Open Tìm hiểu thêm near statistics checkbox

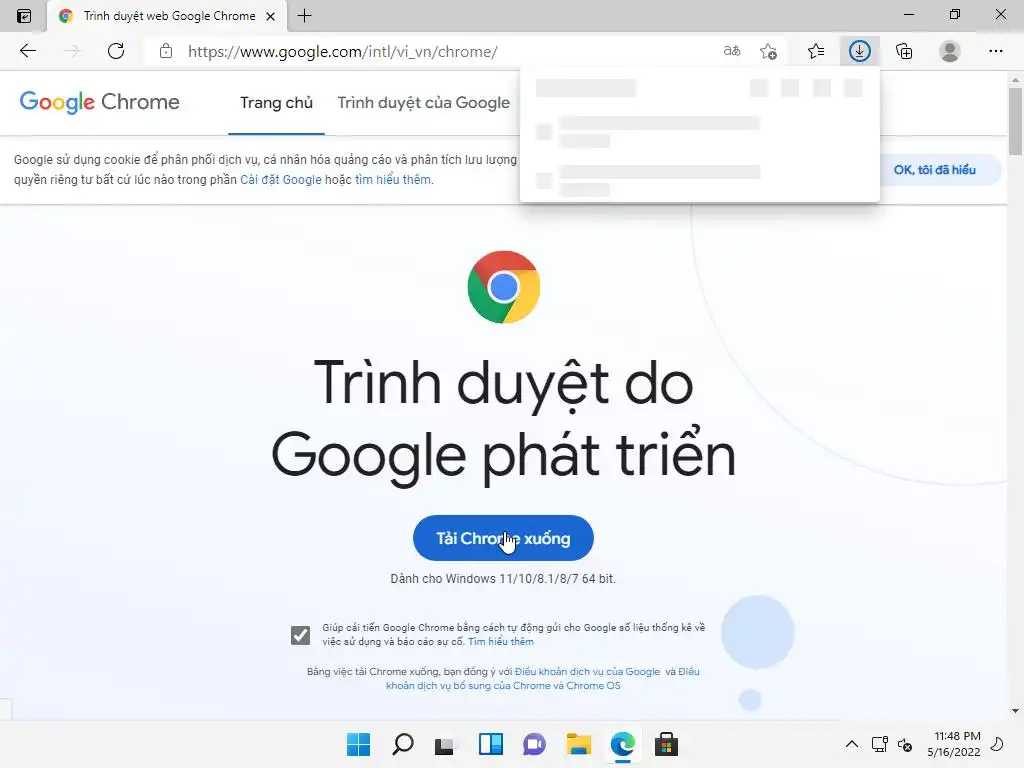click(501, 642)
